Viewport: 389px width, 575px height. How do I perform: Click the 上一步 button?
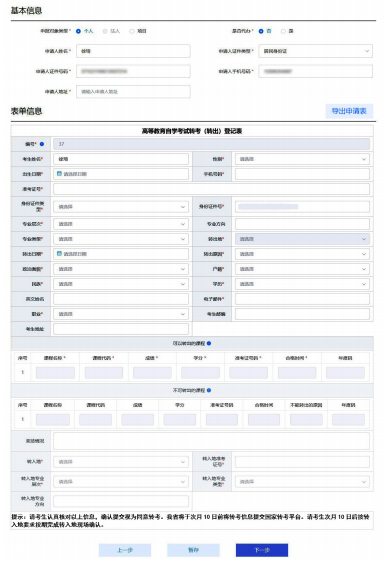(x=125, y=550)
